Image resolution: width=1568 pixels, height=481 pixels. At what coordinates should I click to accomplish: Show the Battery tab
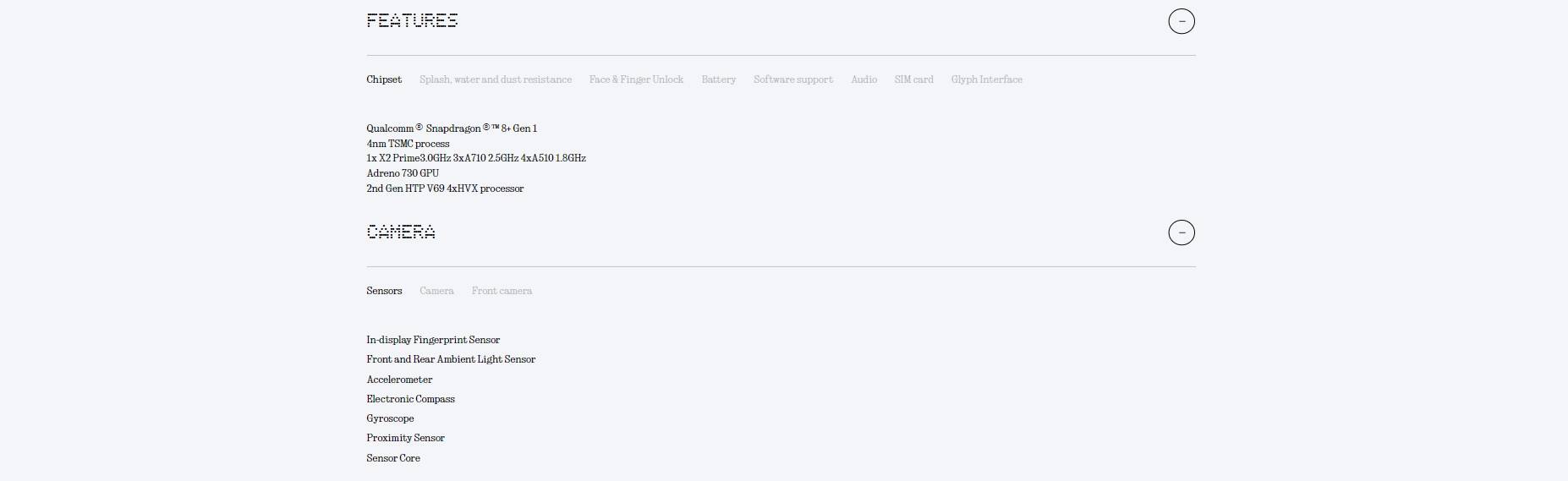[x=718, y=79]
